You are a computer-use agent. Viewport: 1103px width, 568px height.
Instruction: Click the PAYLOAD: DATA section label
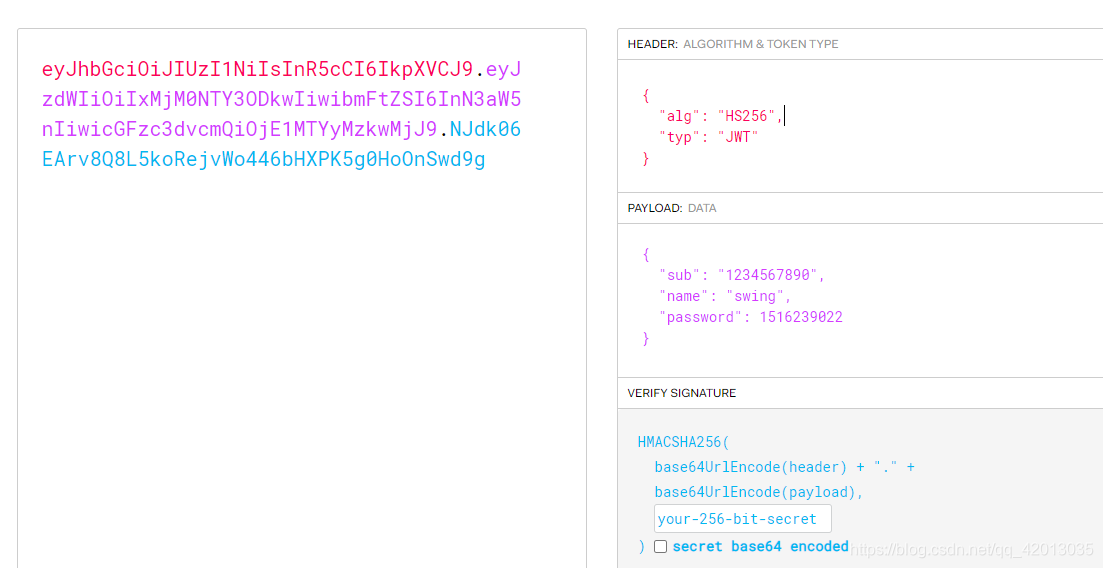[x=672, y=208]
